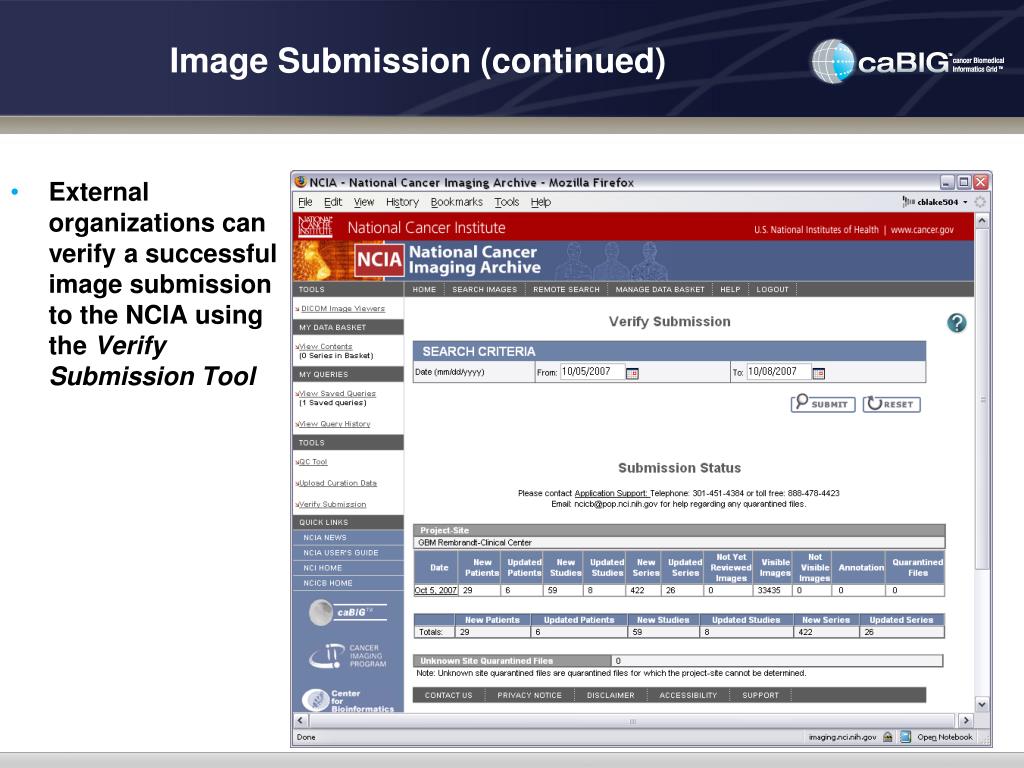Click the SUBMIT search button
The height and width of the screenshot is (768, 1024).
(823, 404)
